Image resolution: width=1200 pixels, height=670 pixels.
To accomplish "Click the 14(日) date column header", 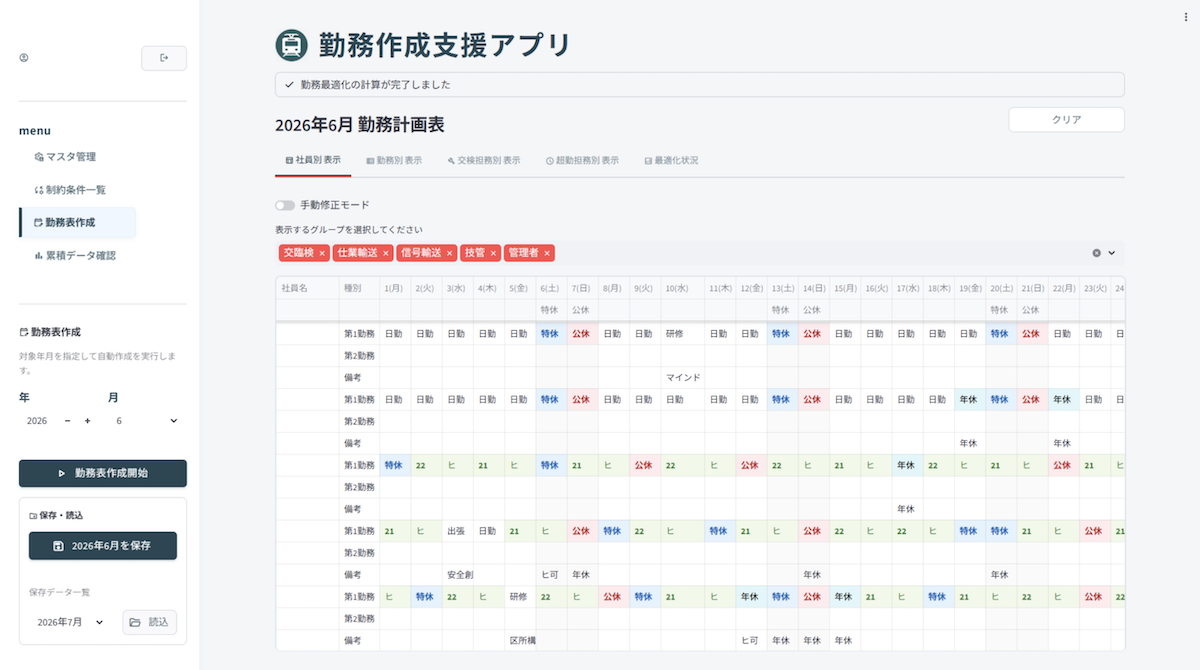I will (x=813, y=288).
